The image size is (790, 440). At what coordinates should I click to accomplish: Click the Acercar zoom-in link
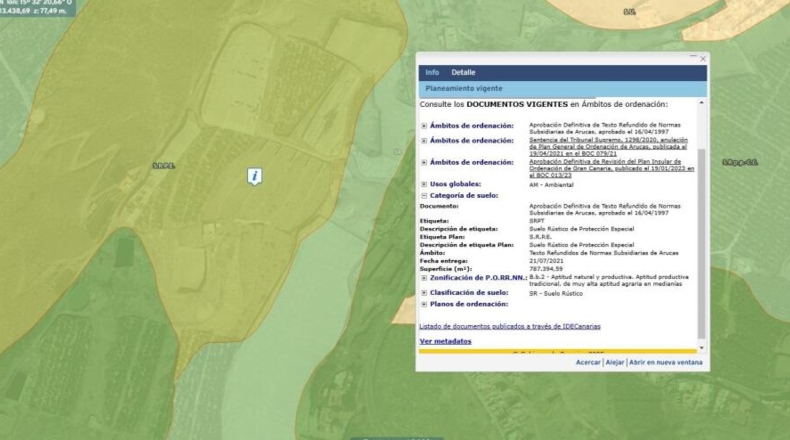588,362
